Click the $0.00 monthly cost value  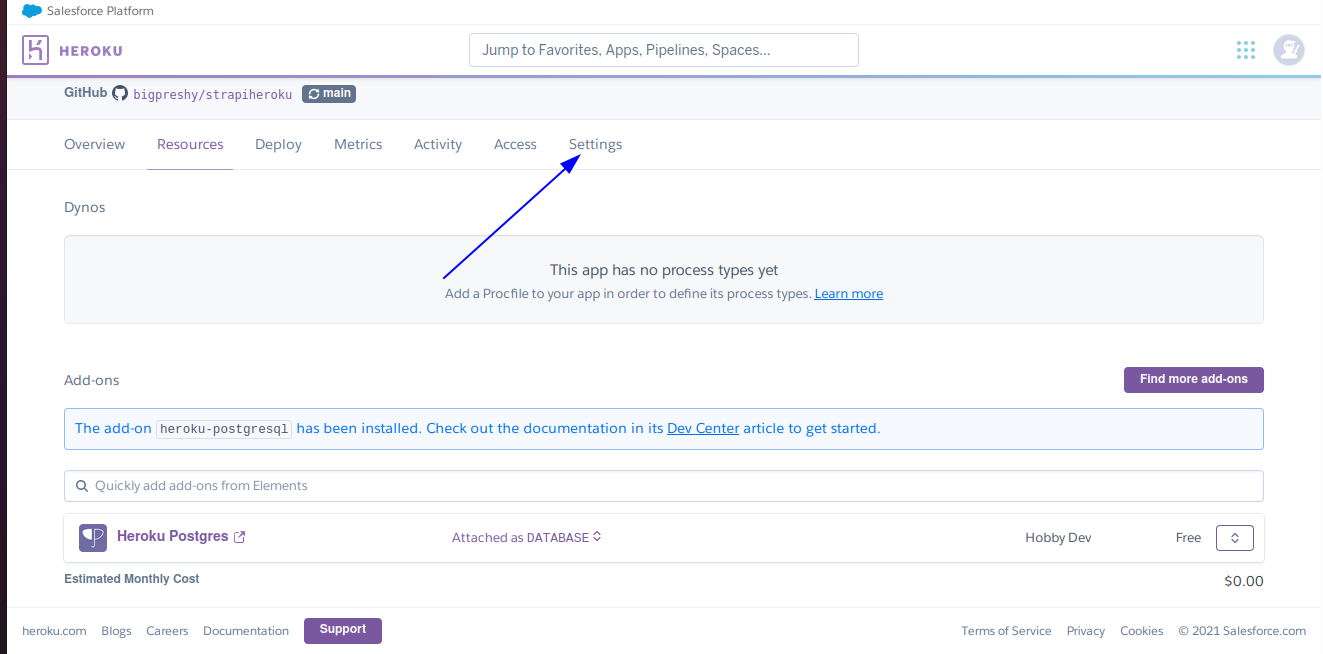pos(1244,581)
